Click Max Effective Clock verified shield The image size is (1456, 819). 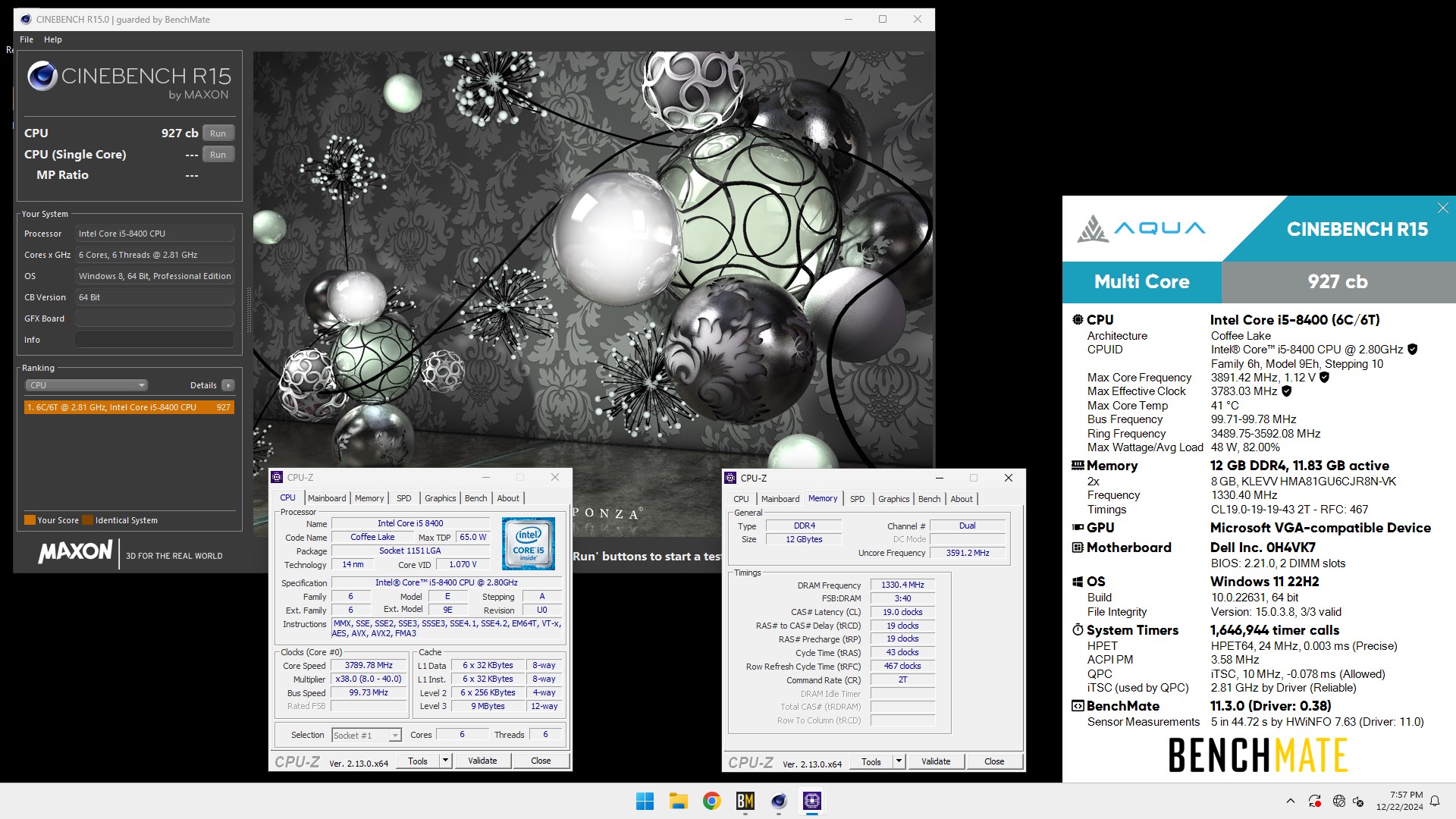coord(1287,391)
